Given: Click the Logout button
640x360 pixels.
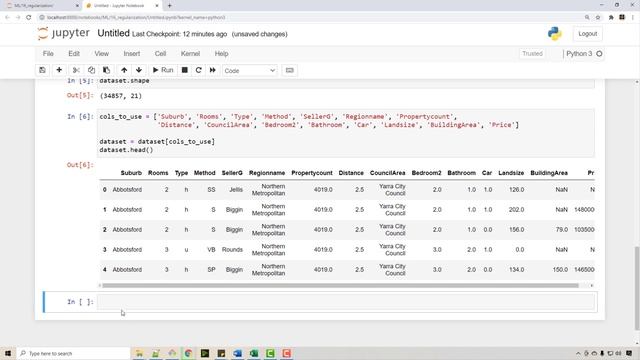Looking at the screenshot, I should click(x=587, y=34).
